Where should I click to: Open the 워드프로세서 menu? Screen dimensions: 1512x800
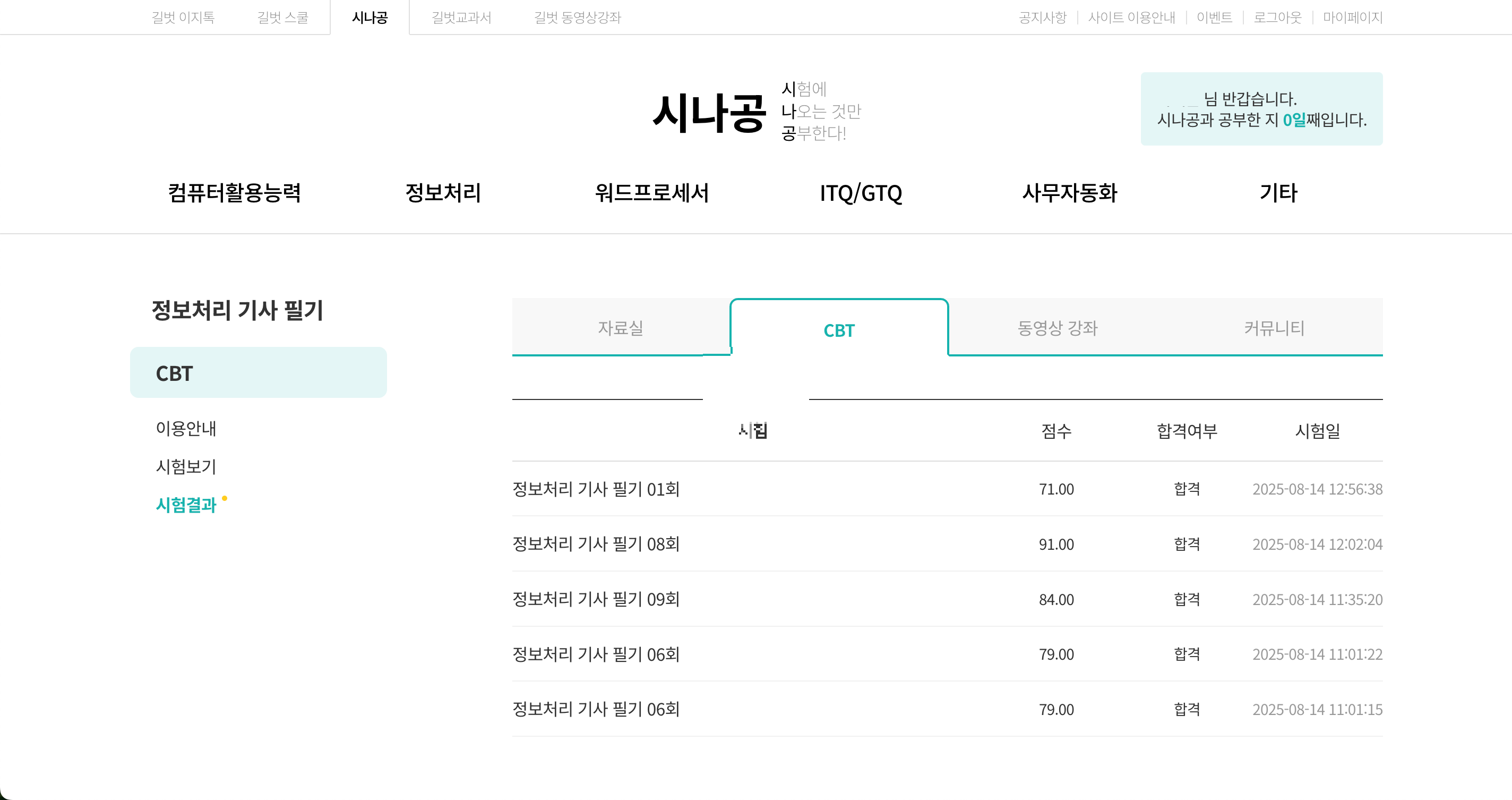click(651, 193)
